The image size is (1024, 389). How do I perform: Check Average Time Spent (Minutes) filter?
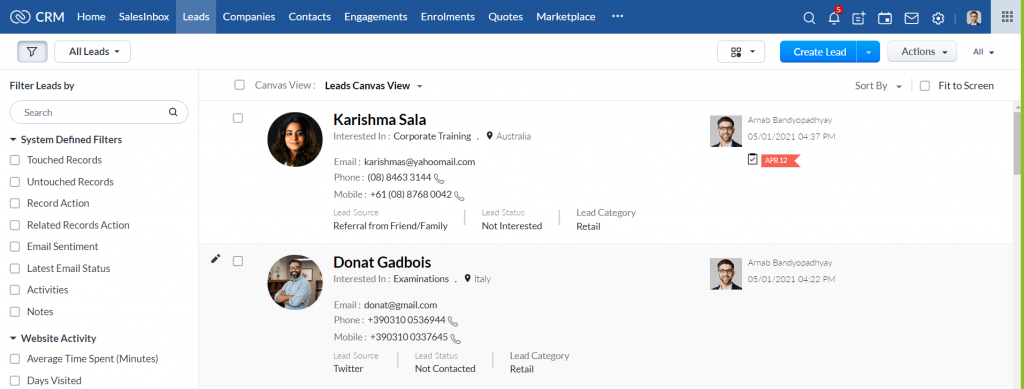coord(15,359)
